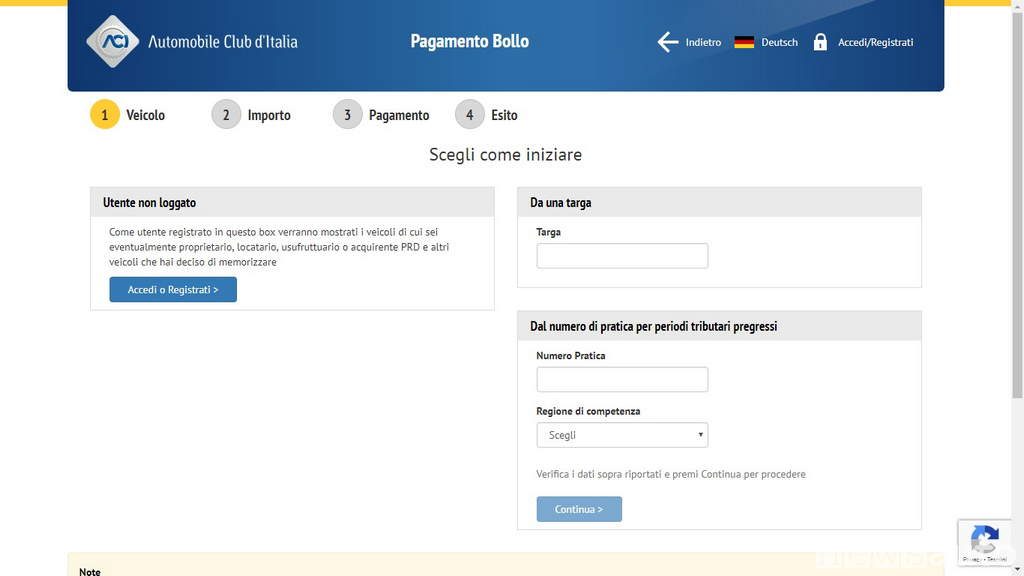
Task: Click the Scegli come iniziare heading
Action: tap(505, 155)
